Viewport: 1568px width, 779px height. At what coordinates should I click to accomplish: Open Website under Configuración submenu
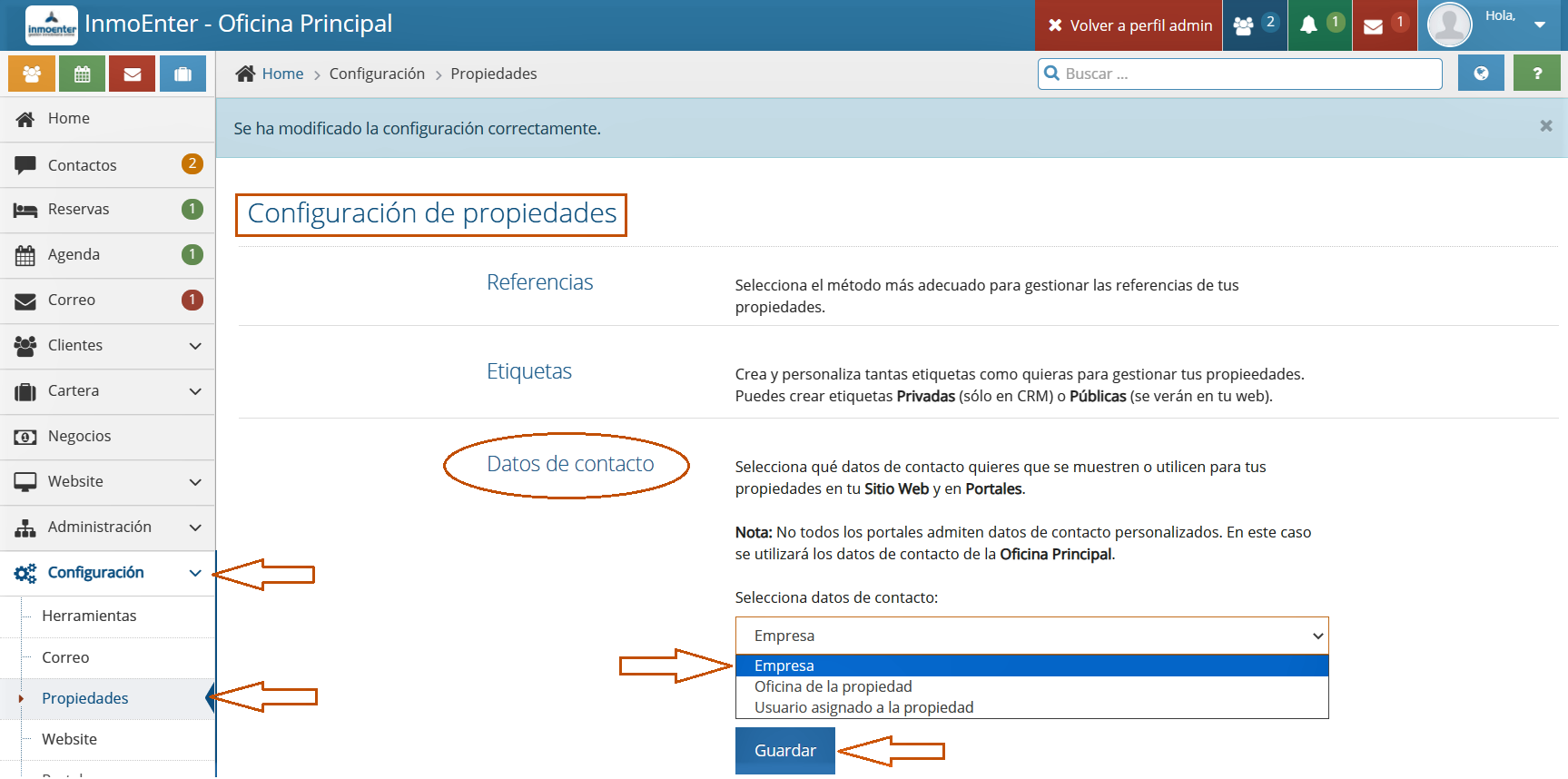108,739
